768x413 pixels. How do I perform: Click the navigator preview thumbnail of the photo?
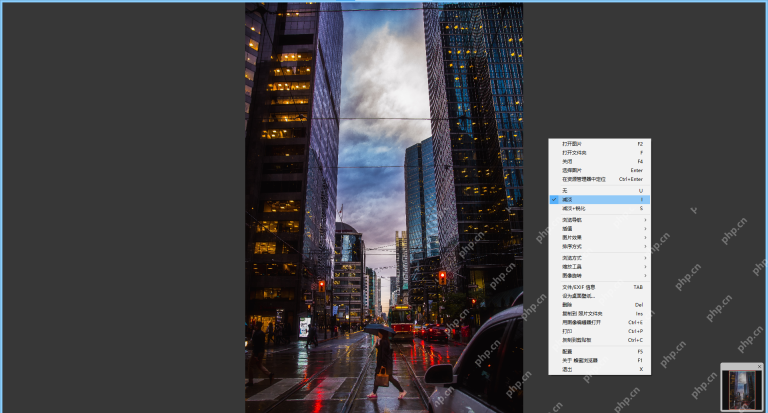[741, 390]
